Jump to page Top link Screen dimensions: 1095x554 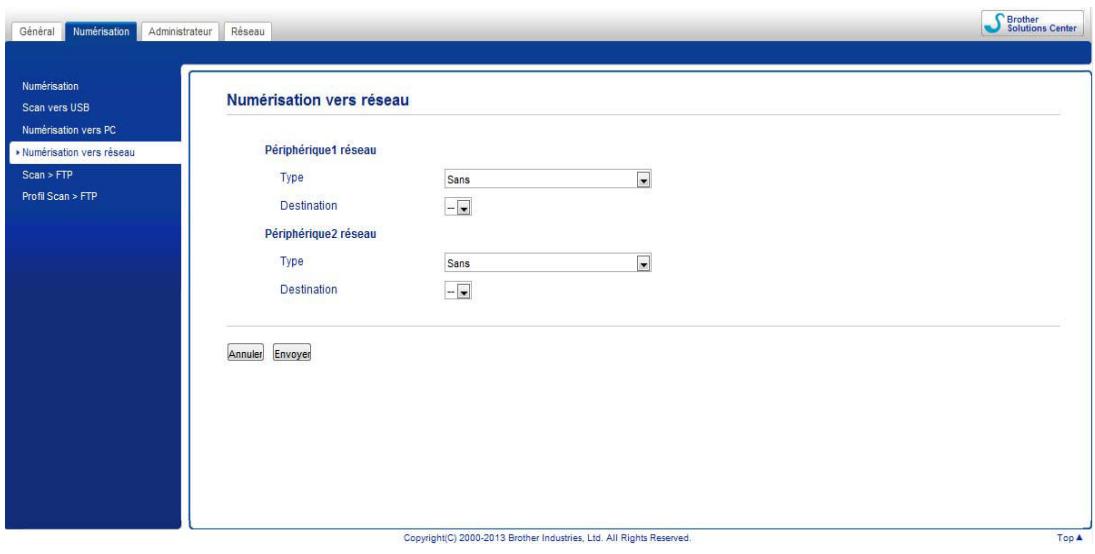(x=1069, y=538)
